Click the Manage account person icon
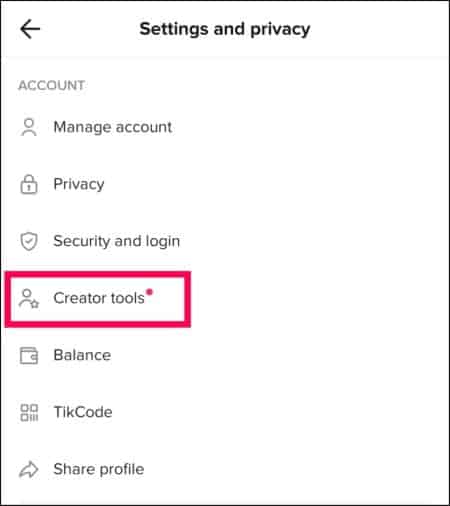Image resolution: width=450 pixels, height=506 pixels. 29,127
